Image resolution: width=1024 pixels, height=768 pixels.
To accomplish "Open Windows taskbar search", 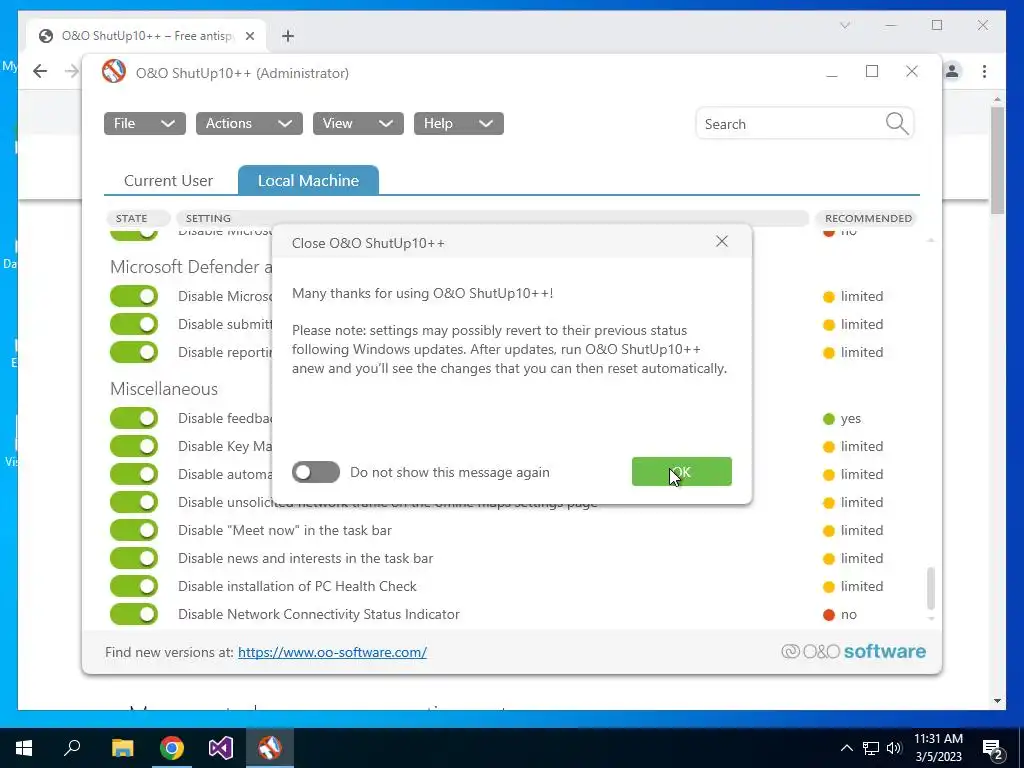I will 72,748.
